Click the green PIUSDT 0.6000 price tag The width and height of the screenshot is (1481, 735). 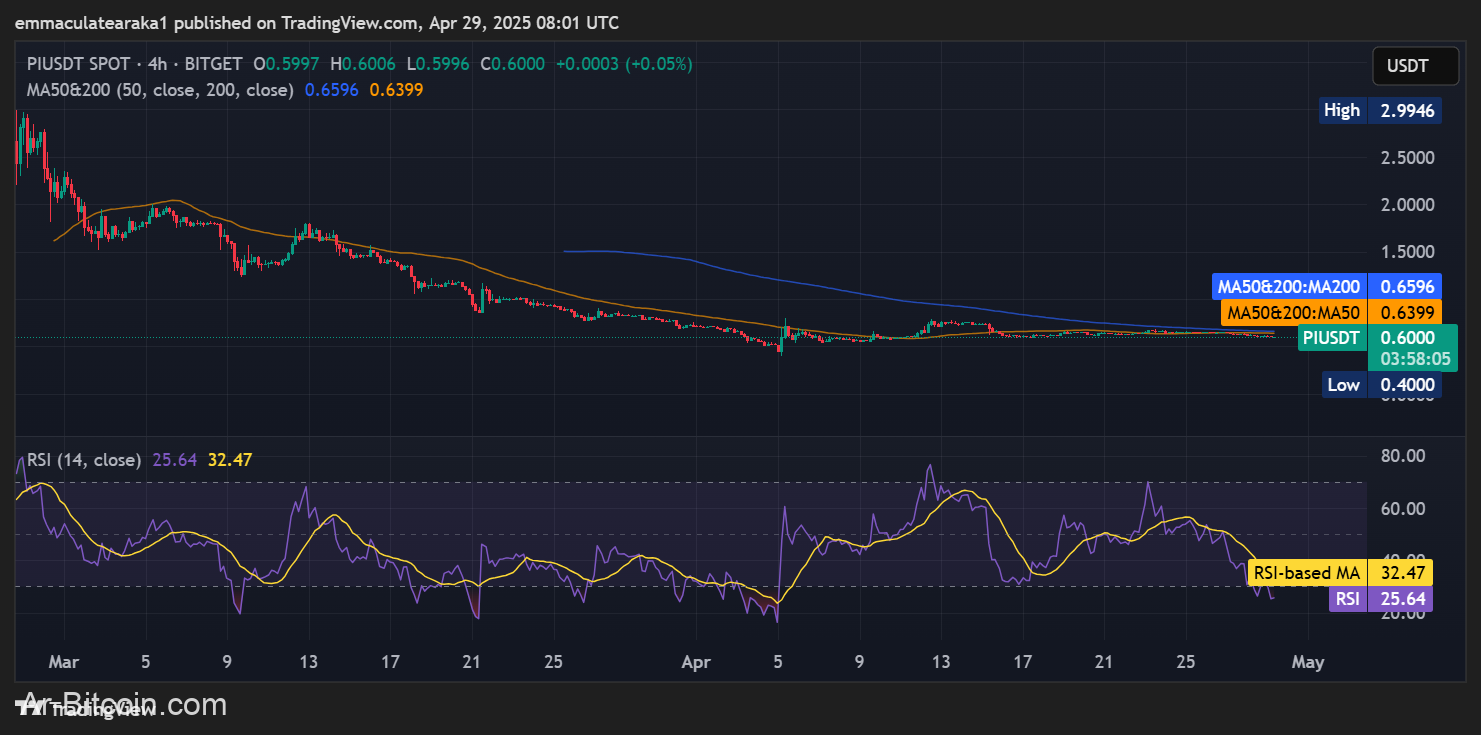tap(1377, 337)
